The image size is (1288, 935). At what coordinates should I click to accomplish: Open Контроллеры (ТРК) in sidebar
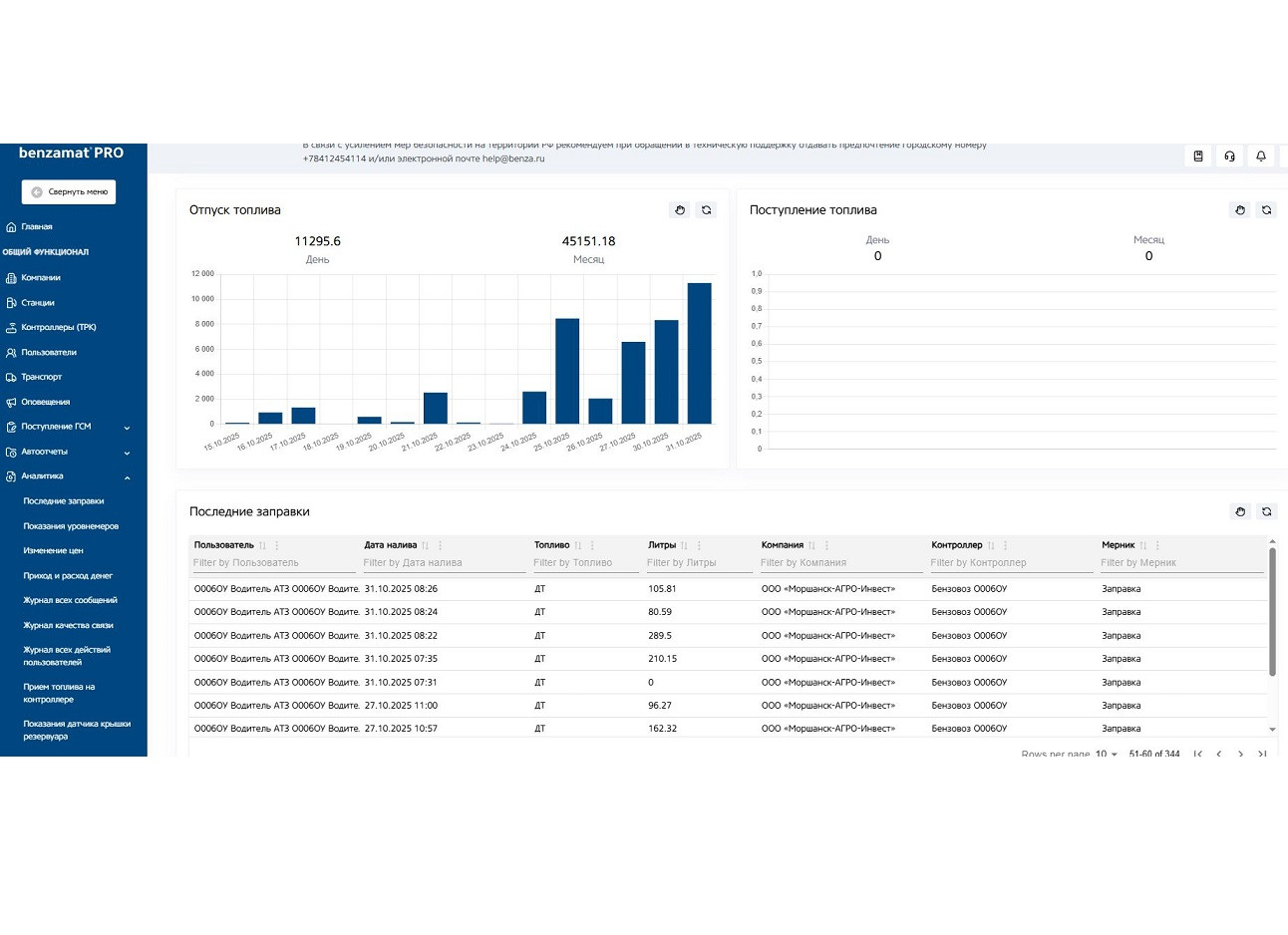point(58,327)
